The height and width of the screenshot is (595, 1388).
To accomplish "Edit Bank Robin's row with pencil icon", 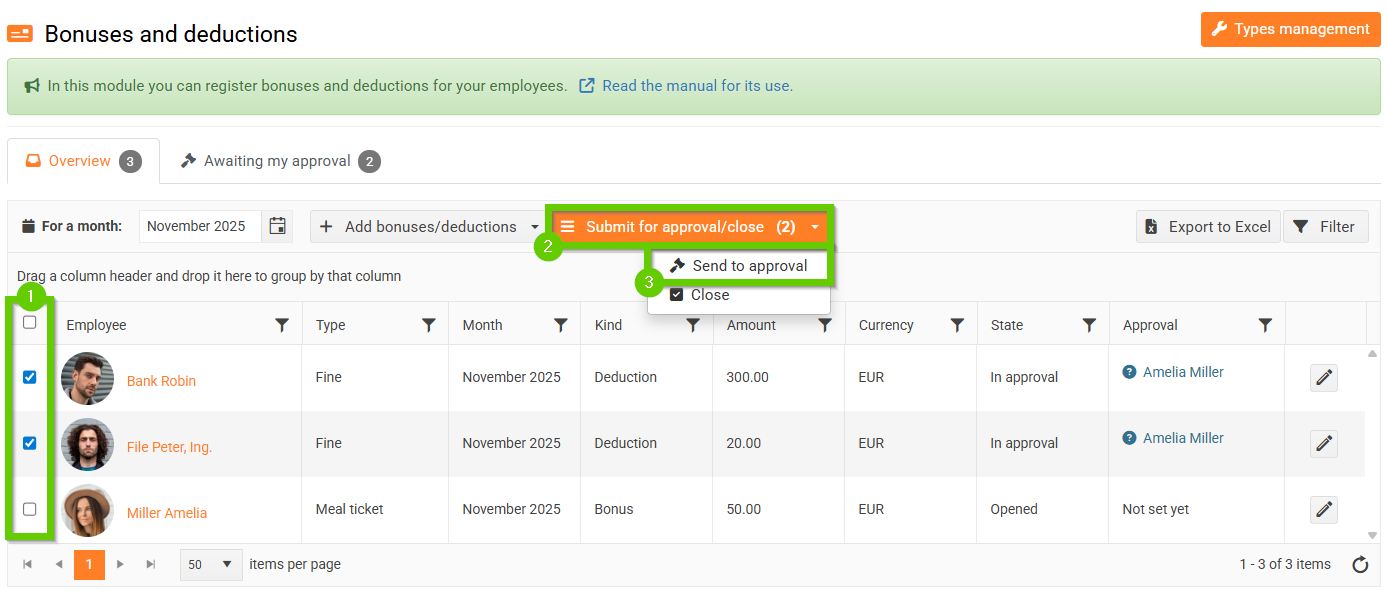I will pyautogui.click(x=1324, y=378).
